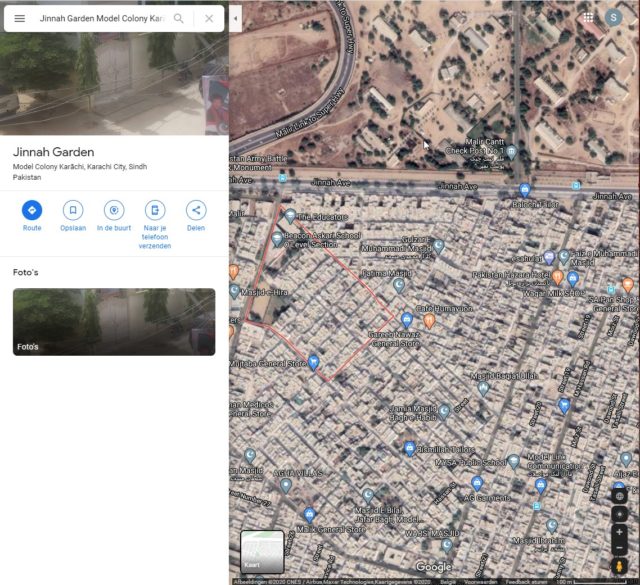Save the place with Opslaan icon

point(73,210)
